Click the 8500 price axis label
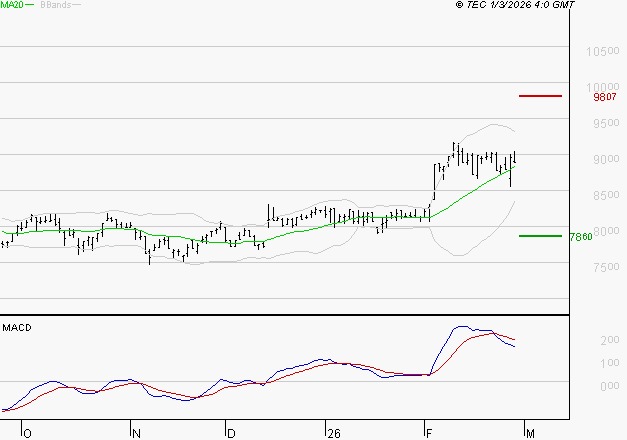 (606, 195)
